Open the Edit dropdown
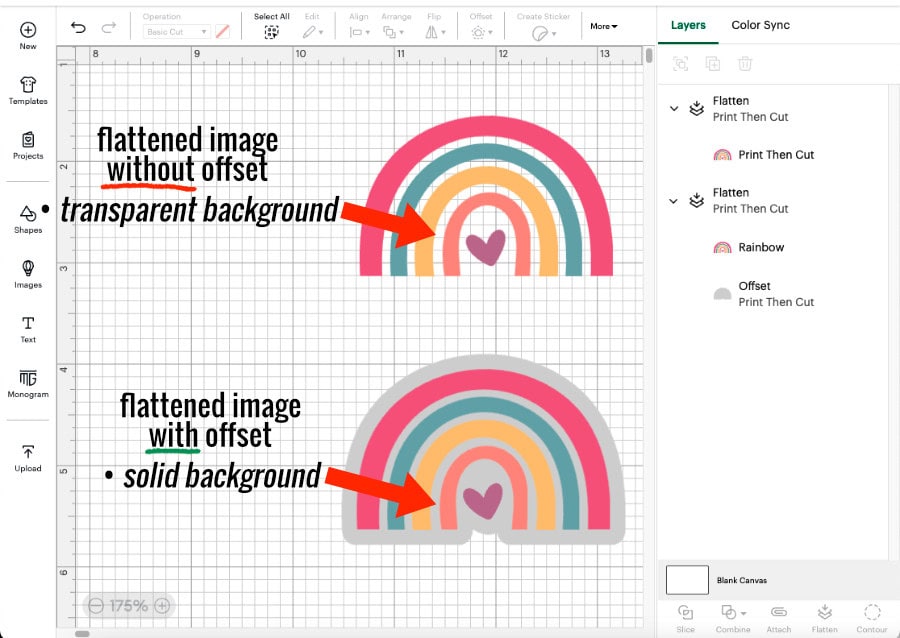The height and width of the screenshot is (638, 900). (x=313, y=32)
